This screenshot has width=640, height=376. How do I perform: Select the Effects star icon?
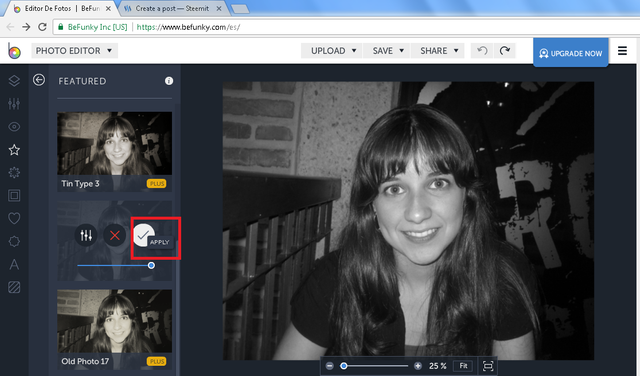[x=14, y=150]
